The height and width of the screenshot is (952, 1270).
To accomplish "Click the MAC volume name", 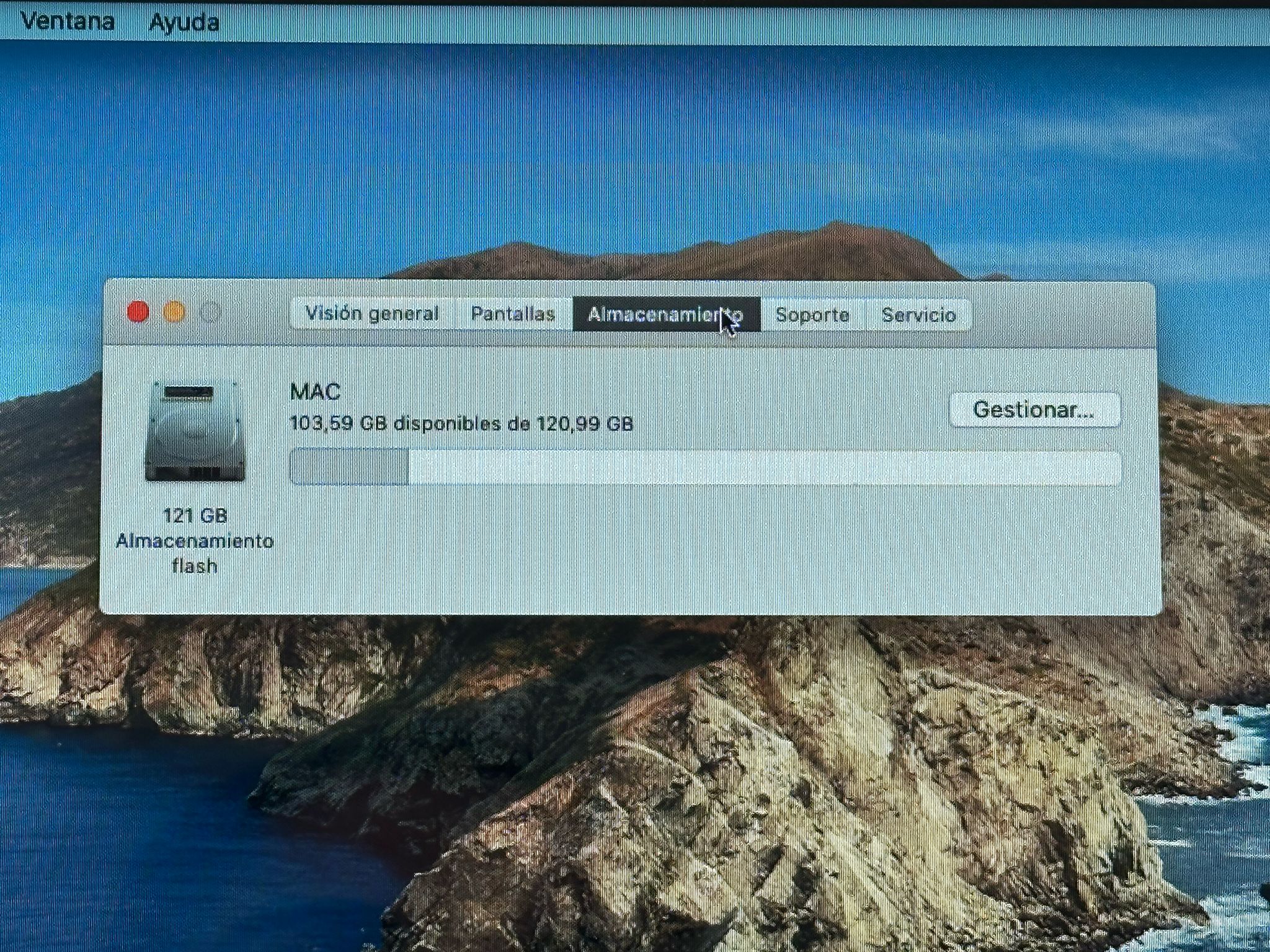I will coord(315,392).
